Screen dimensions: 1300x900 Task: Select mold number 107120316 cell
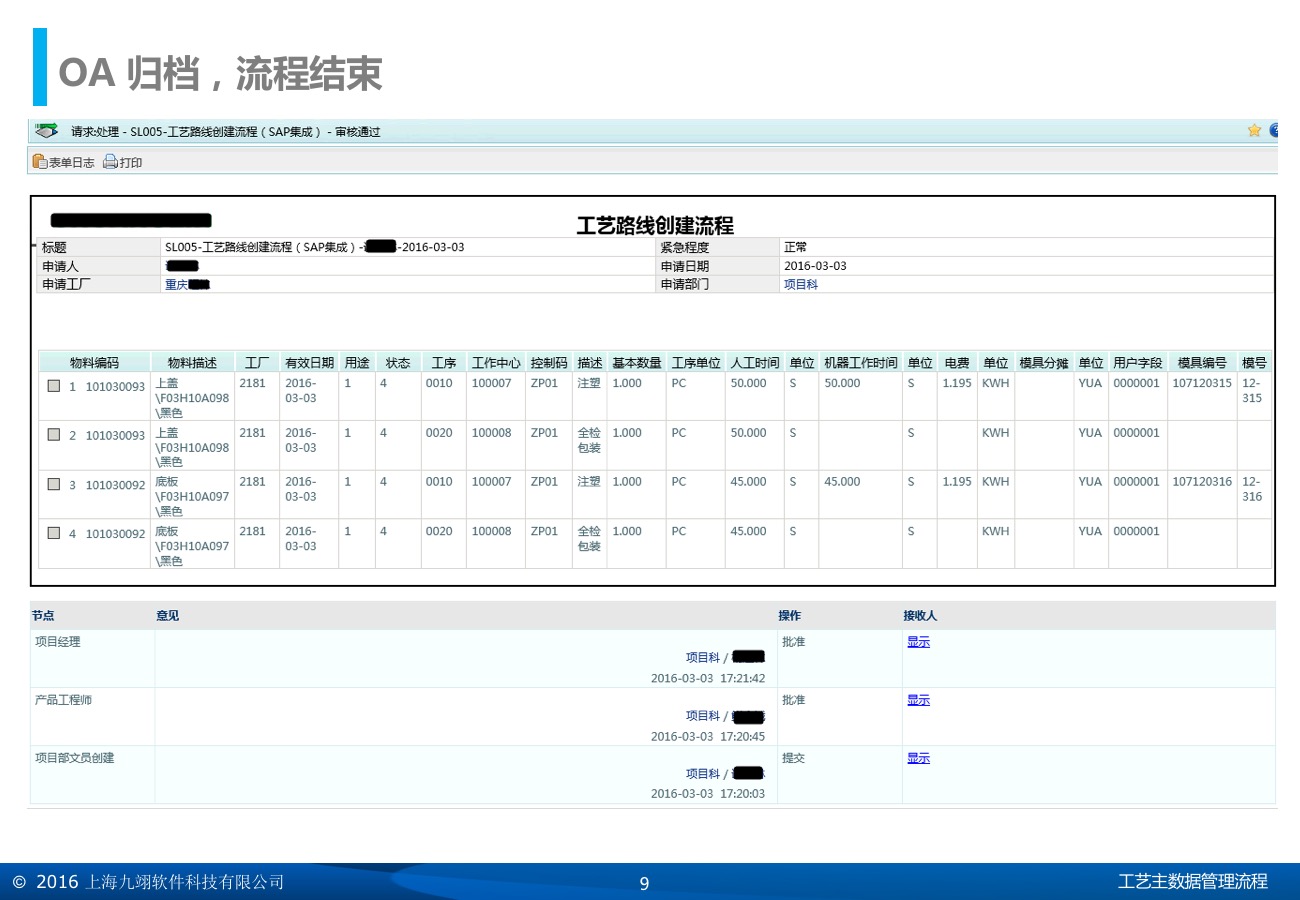(1202, 482)
